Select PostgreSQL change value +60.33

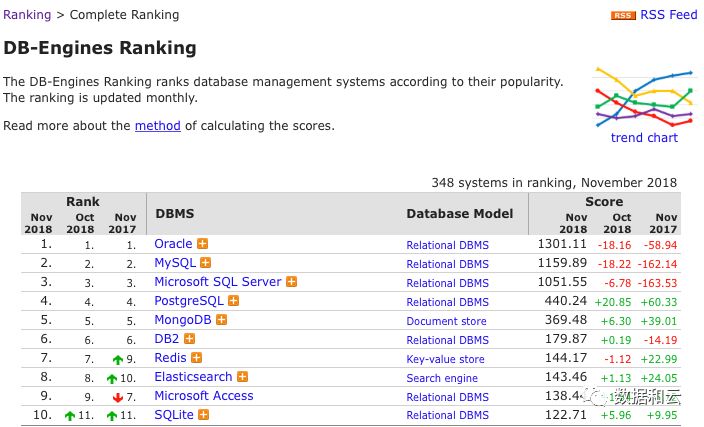[659, 302]
